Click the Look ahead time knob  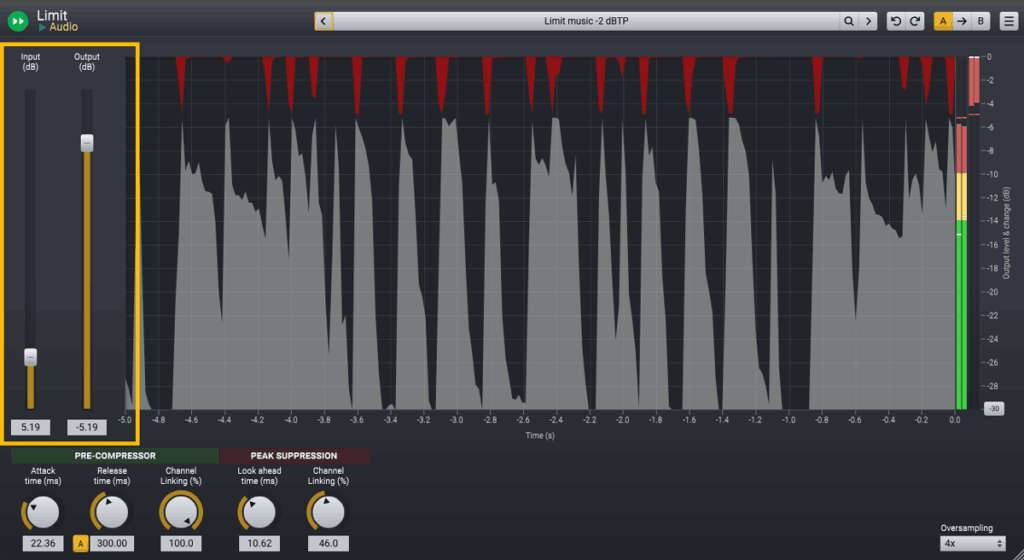(256, 514)
